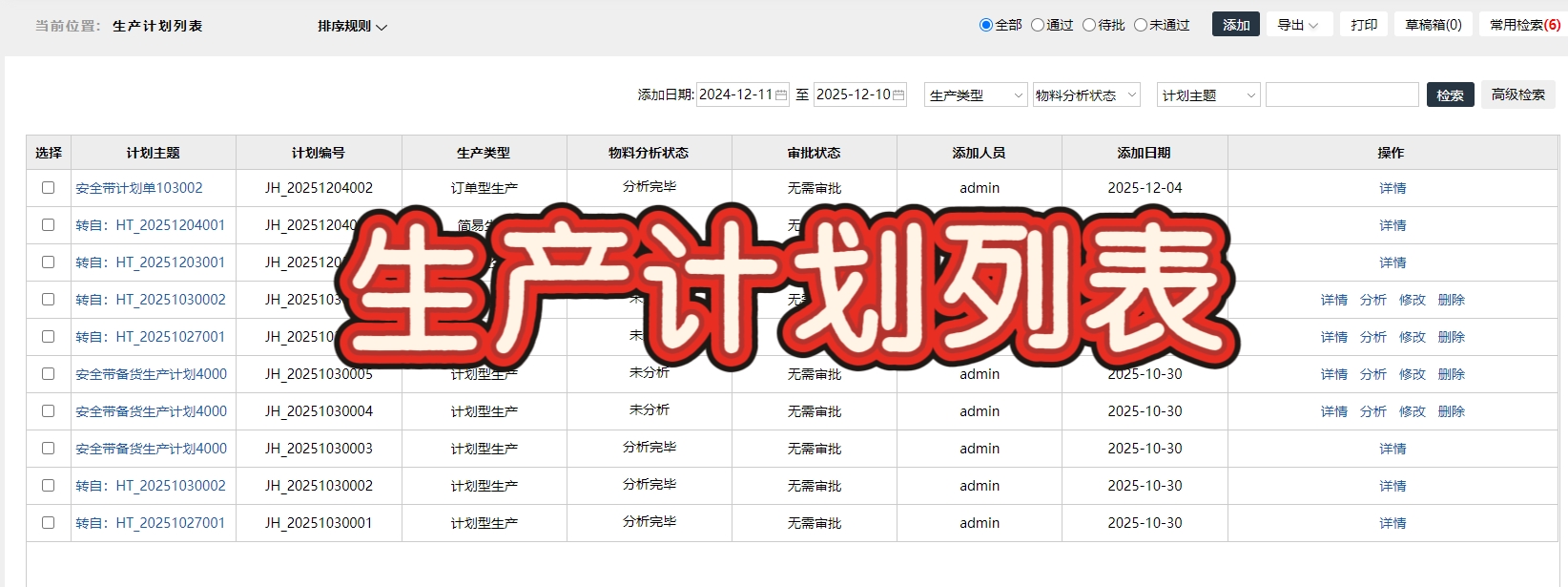Viewport: 1568px width, 587px height.
Task: Click 详情 for plan JH_20251030004
Action: pyautogui.click(x=1333, y=411)
